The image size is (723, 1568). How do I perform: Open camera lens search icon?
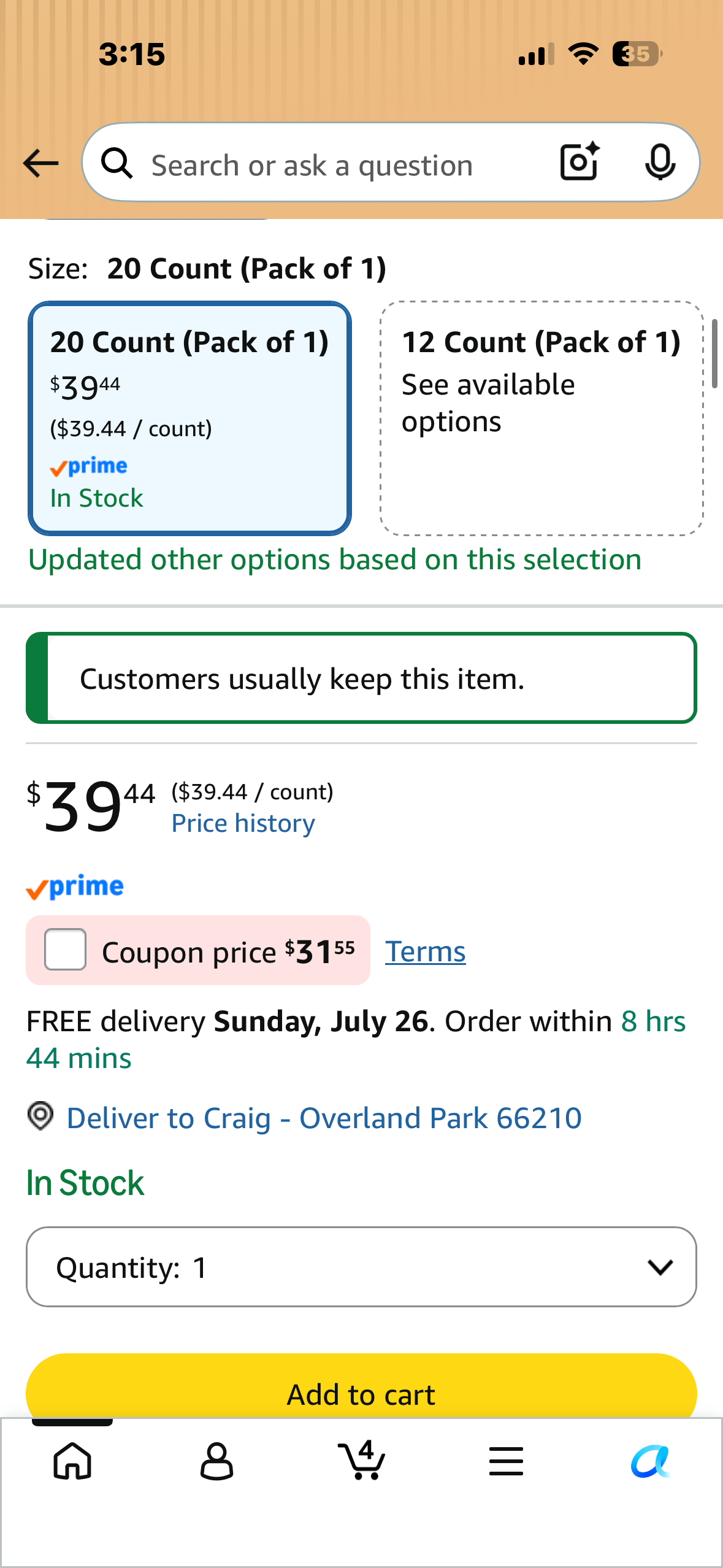[x=580, y=161]
